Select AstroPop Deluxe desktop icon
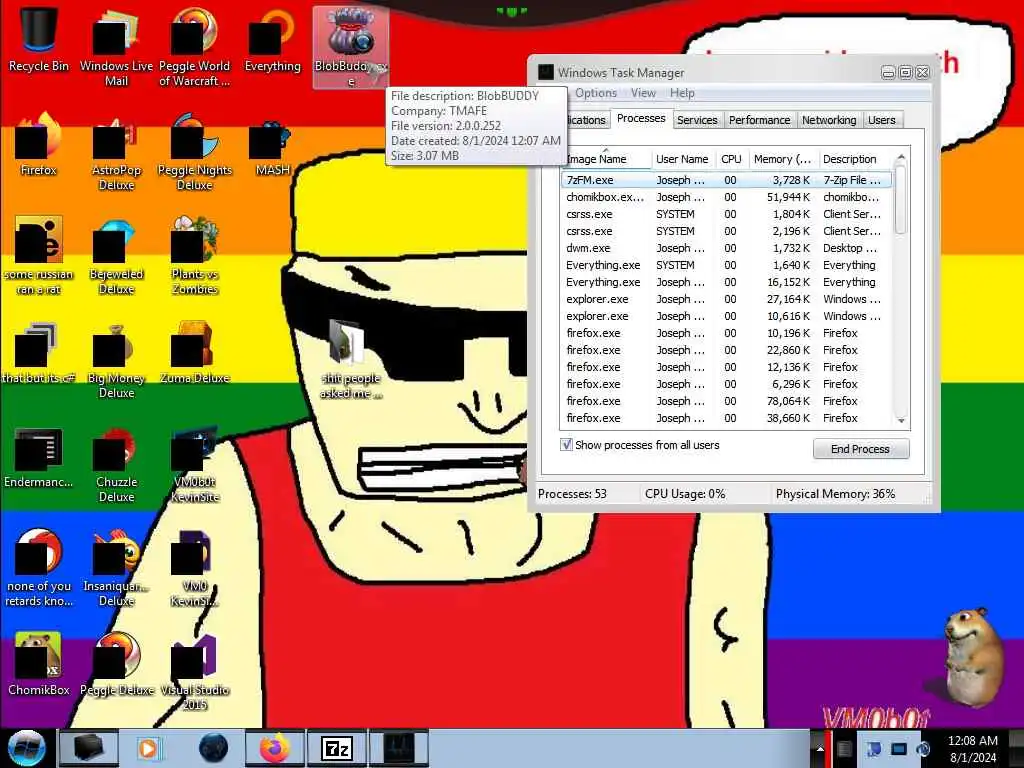Viewport: 1024px width, 768px height. [116, 152]
